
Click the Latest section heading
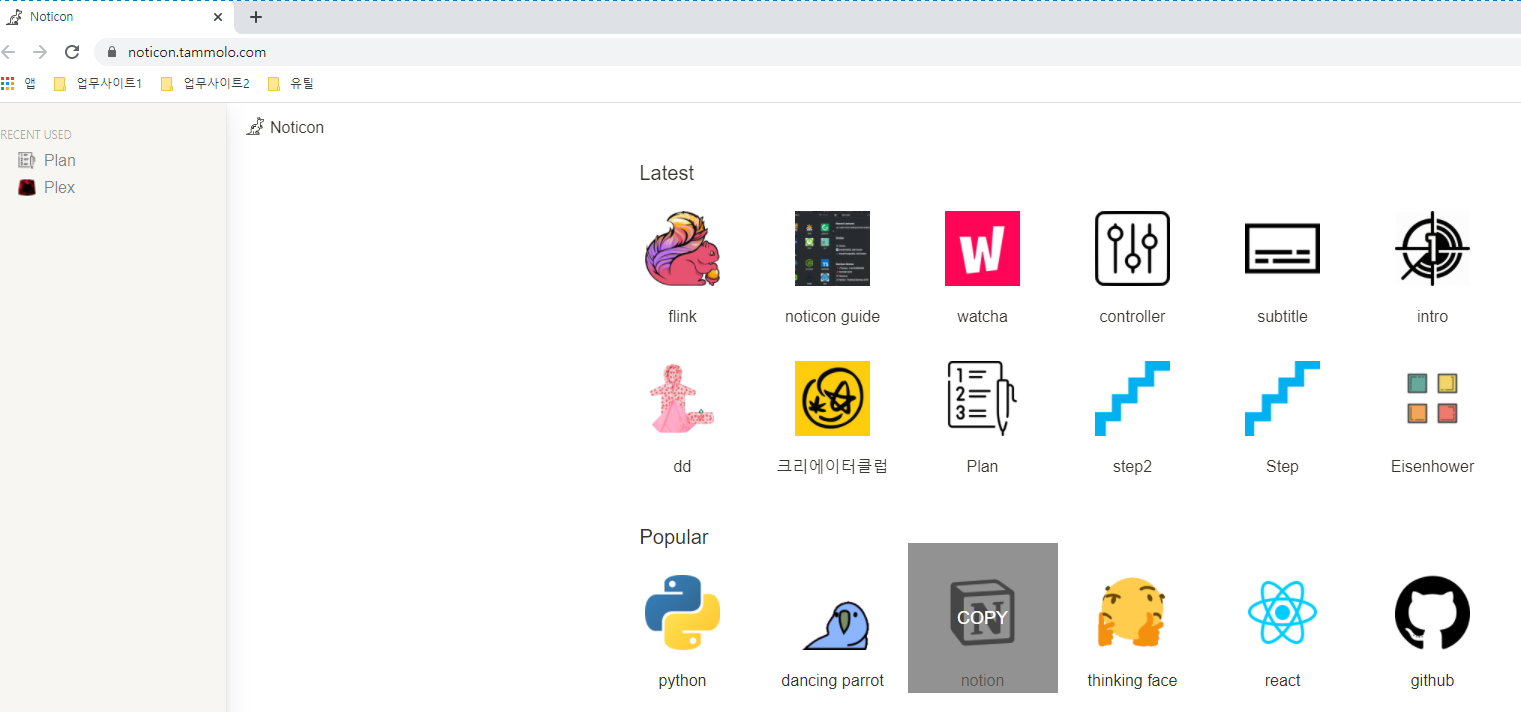pos(666,173)
